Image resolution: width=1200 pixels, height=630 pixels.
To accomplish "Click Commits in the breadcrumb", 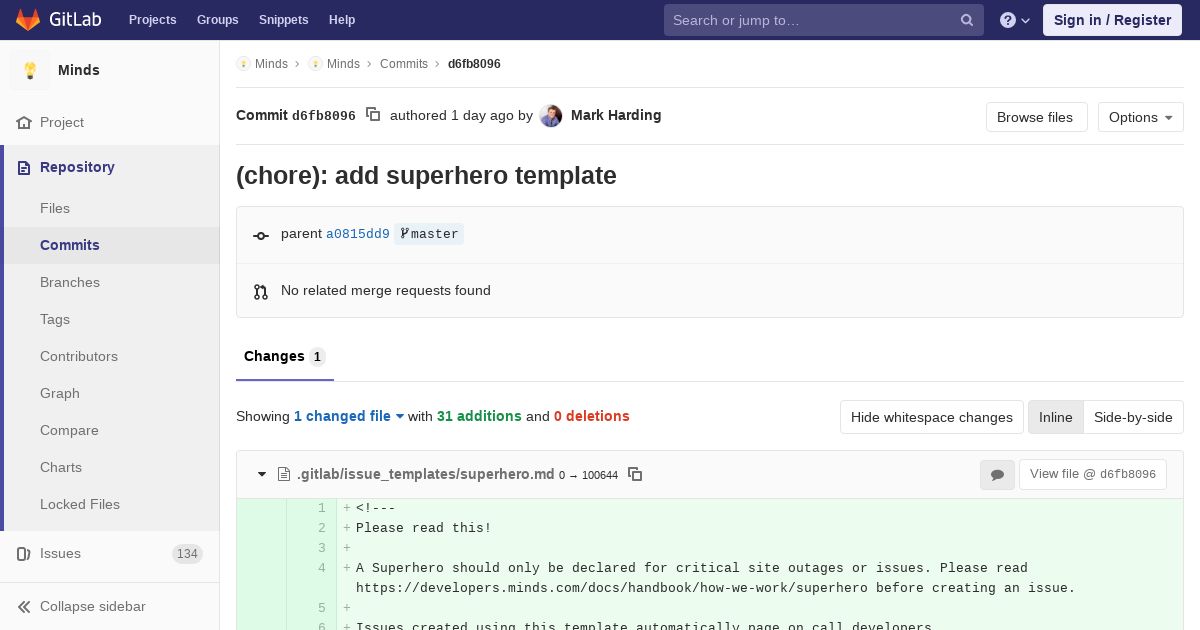I will (x=404, y=64).
